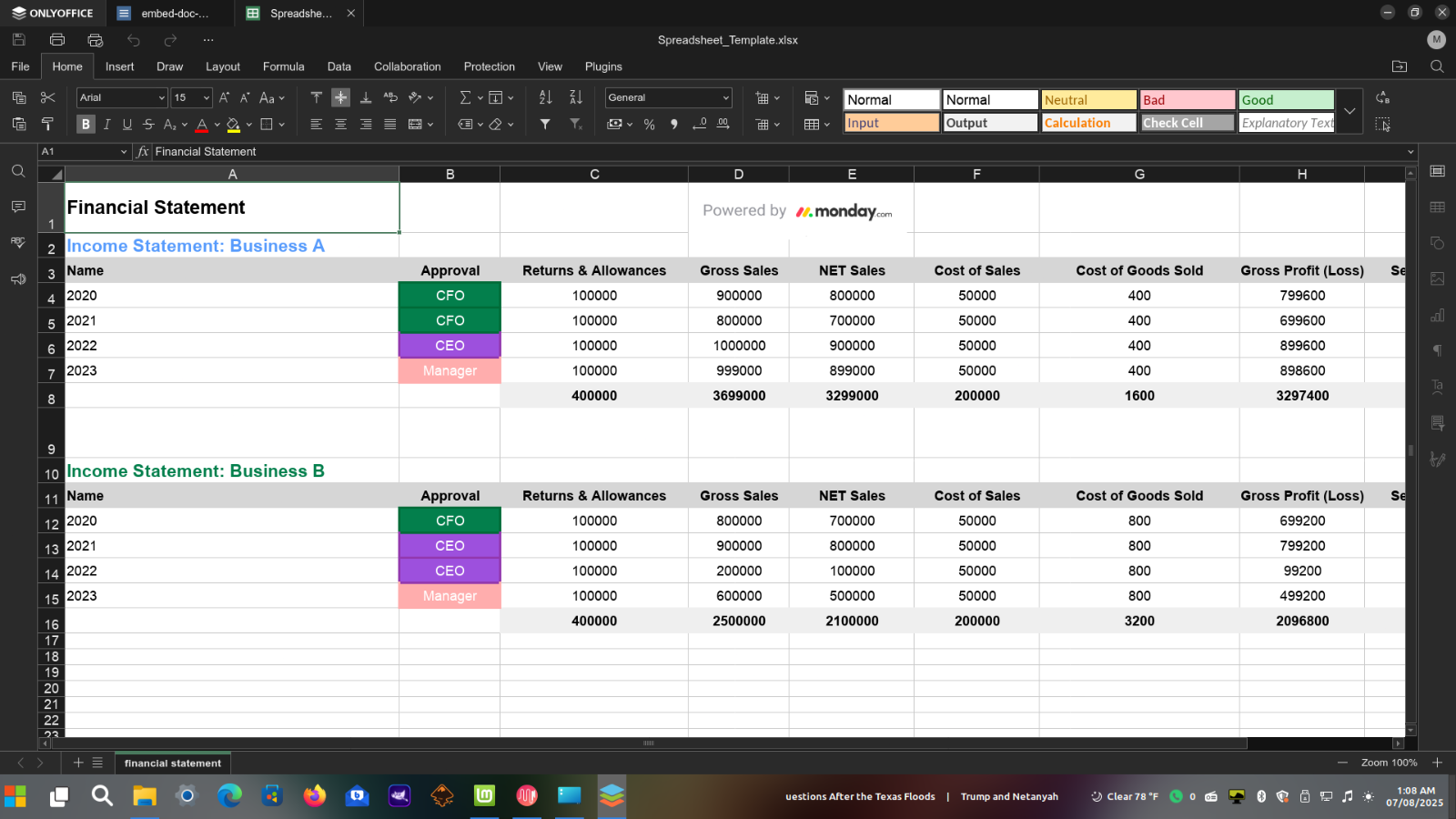The width and height of the screenshot is (1456, 819).
Task: Apply the Bad cell style
Action: tap(1187, 100)
